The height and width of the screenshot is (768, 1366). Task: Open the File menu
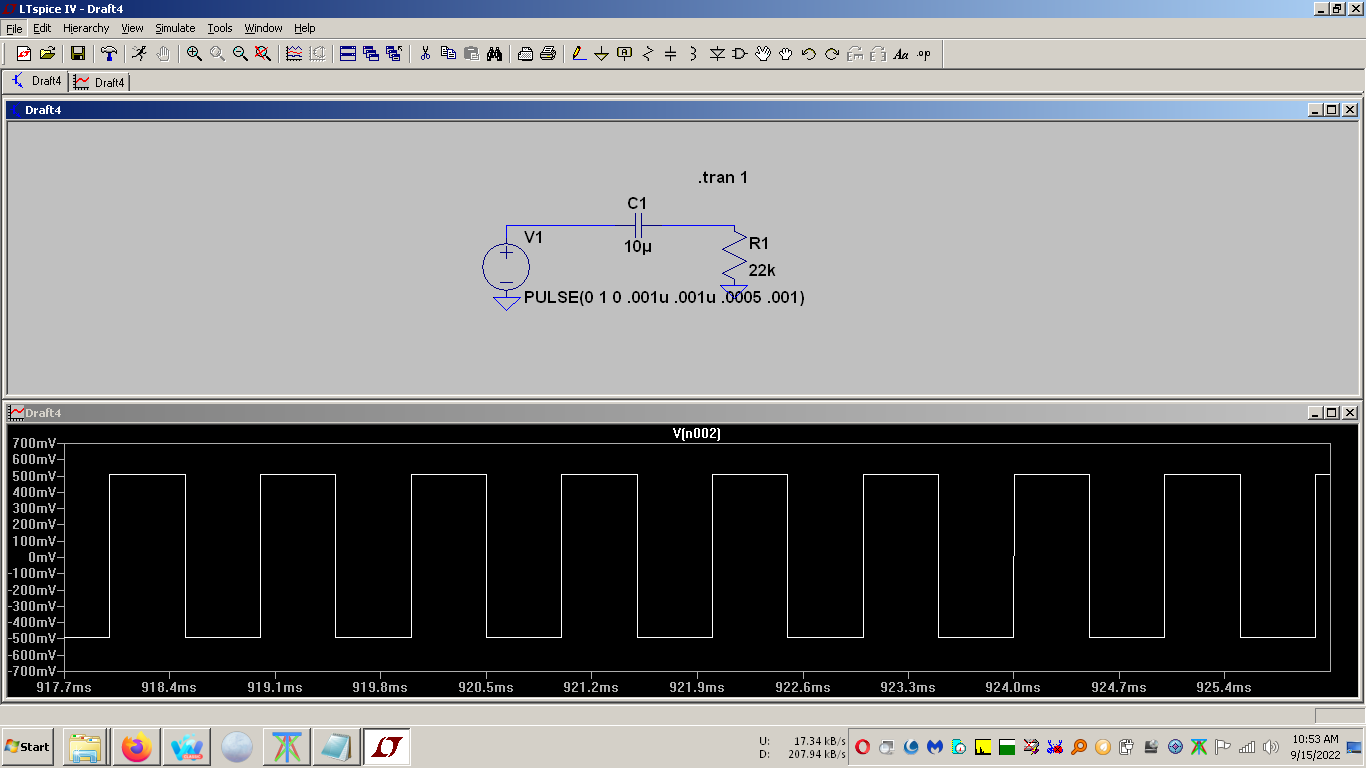click(14, 28)
